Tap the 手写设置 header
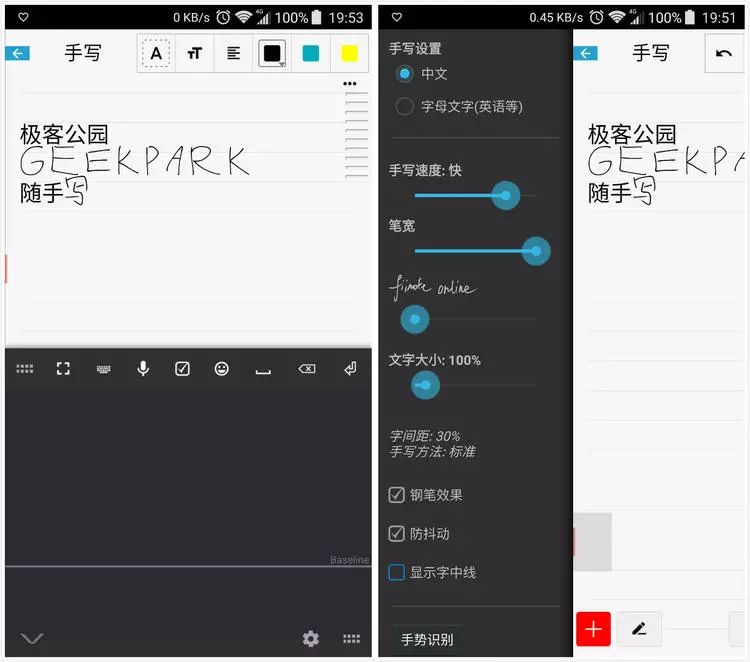750x662 pixels. coord(415,48)
